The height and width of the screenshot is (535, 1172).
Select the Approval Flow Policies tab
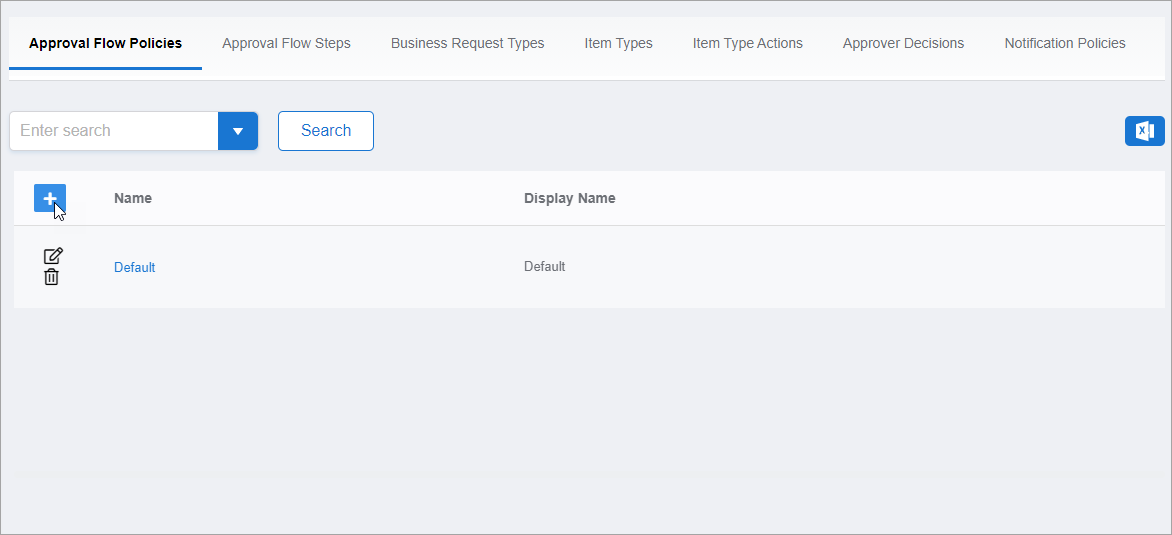[105, 43]
